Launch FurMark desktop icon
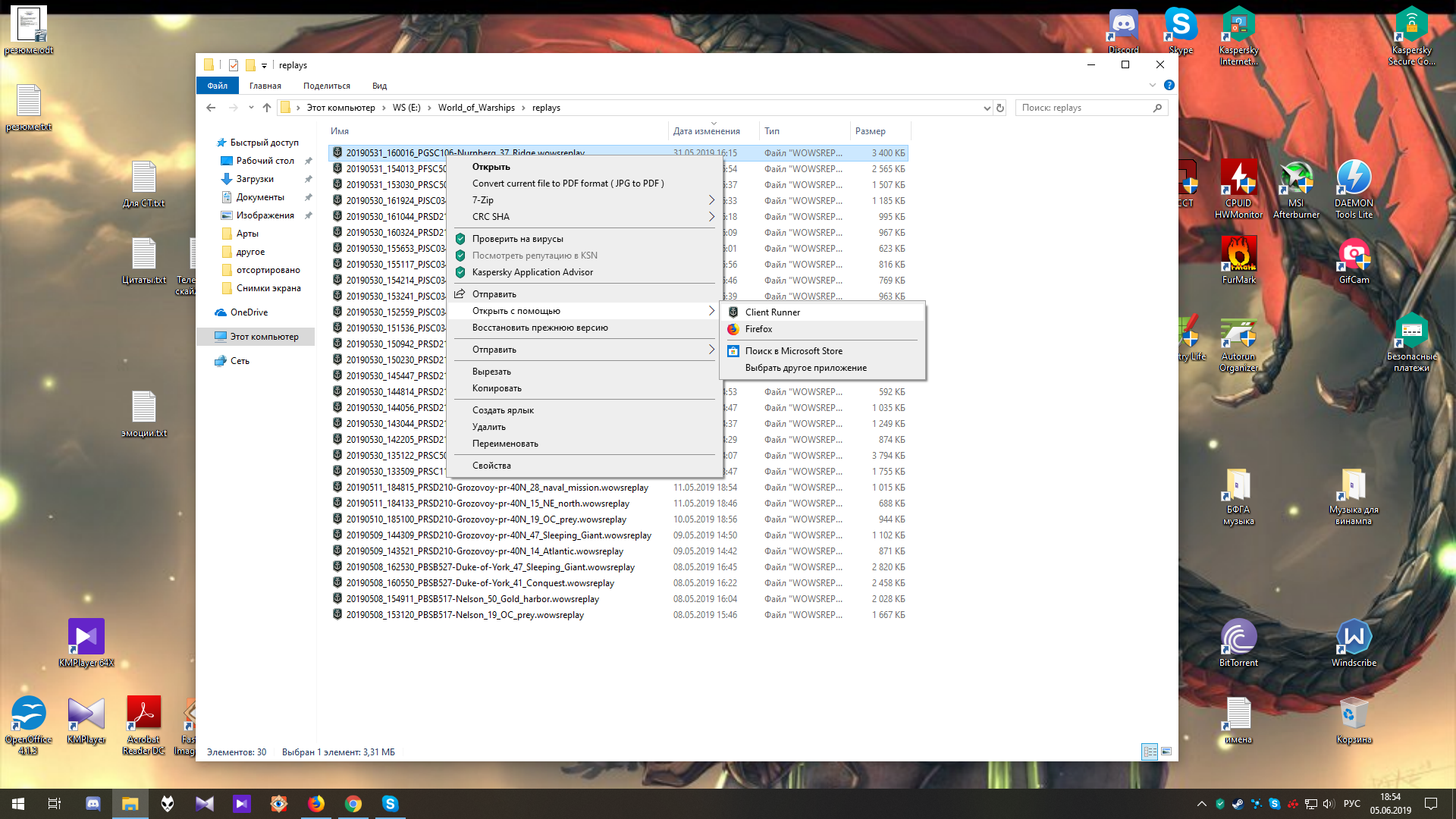 tap(1238, 260)
